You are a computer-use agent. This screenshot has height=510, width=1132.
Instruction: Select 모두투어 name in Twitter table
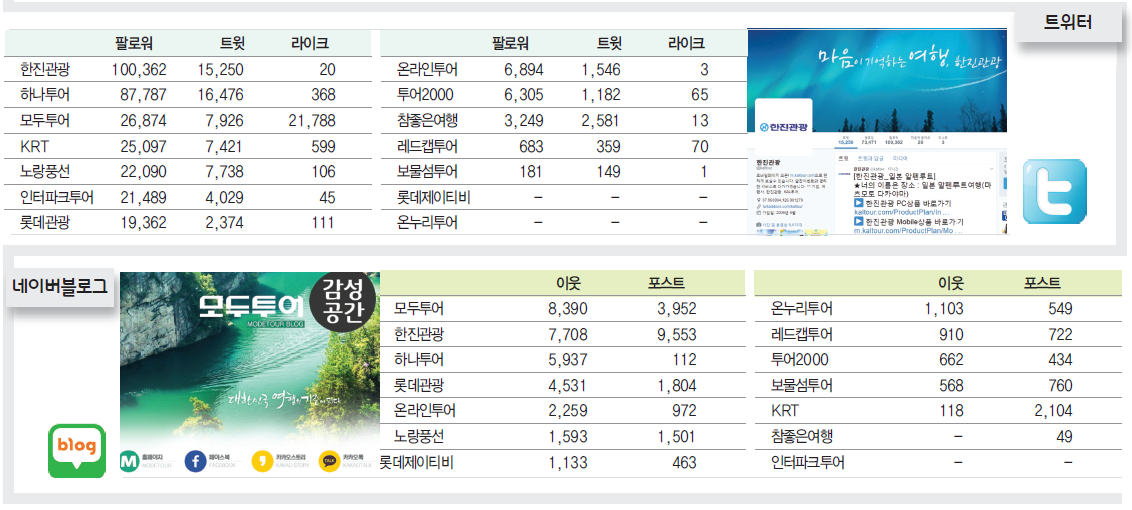click(45, 120)
